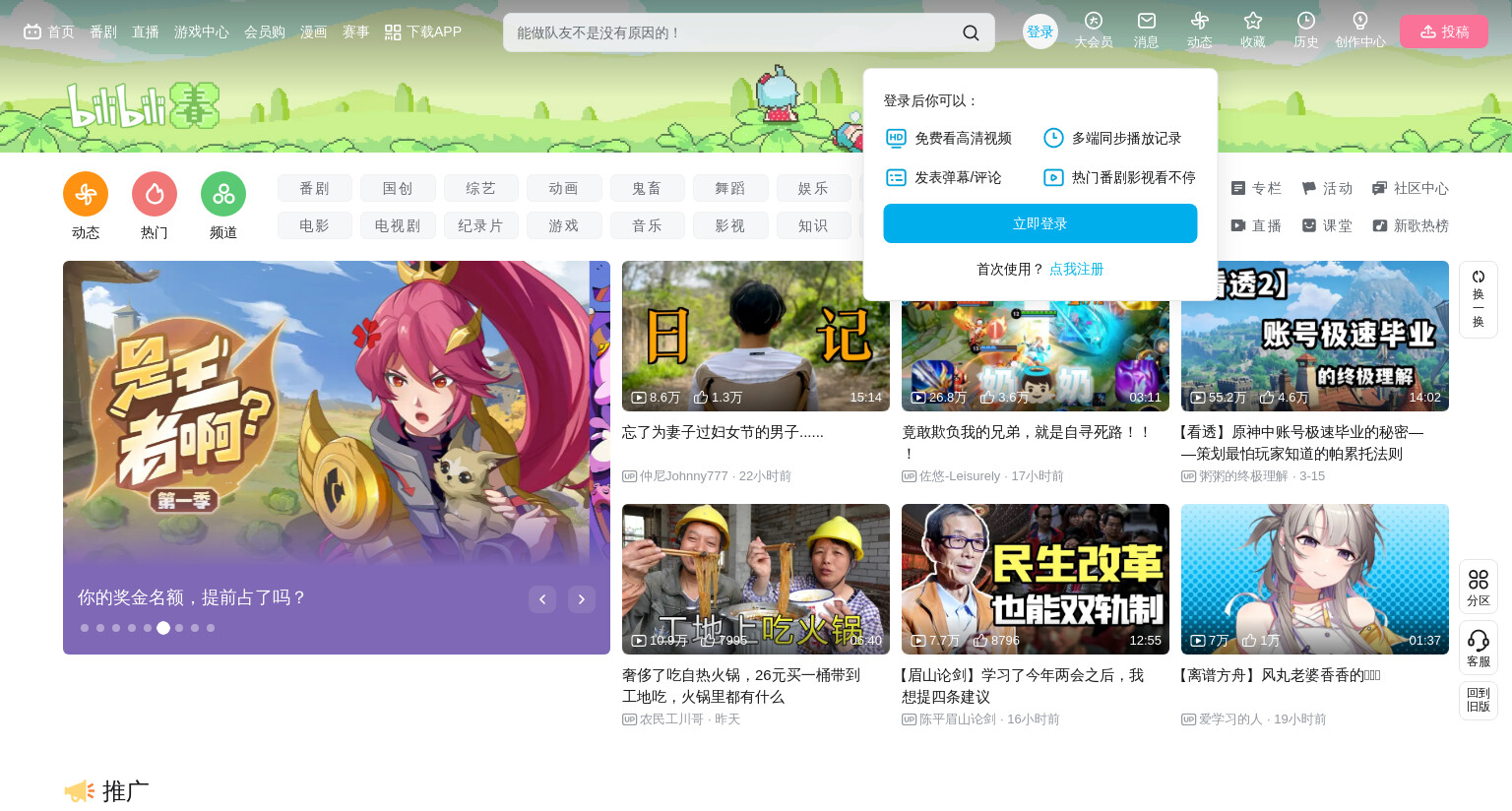Open the 鬼畜 category tag
This screenshot has height=811, width=1512.
click(648, 188)
